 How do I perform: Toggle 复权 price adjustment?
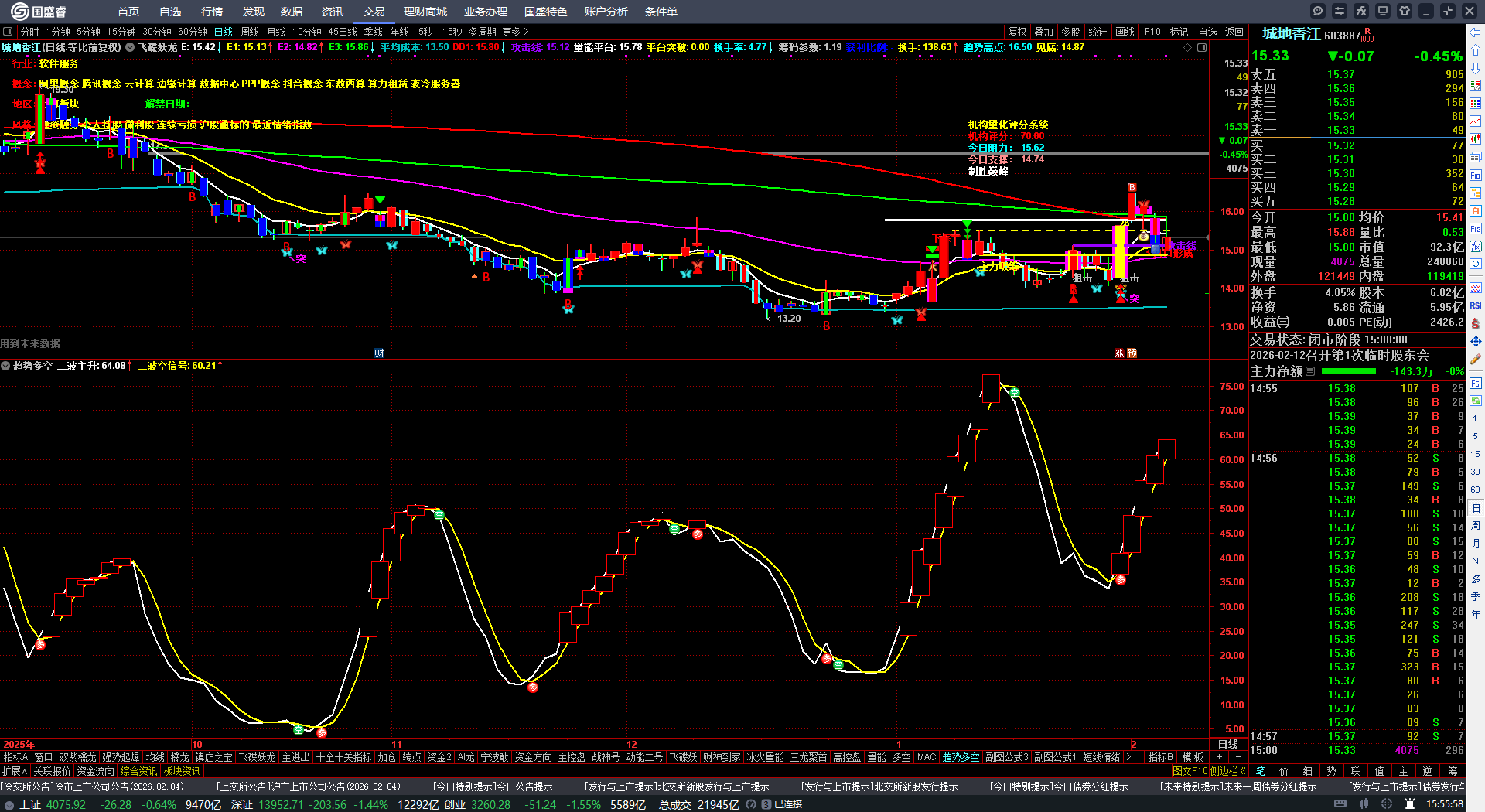coord(1018,32)
